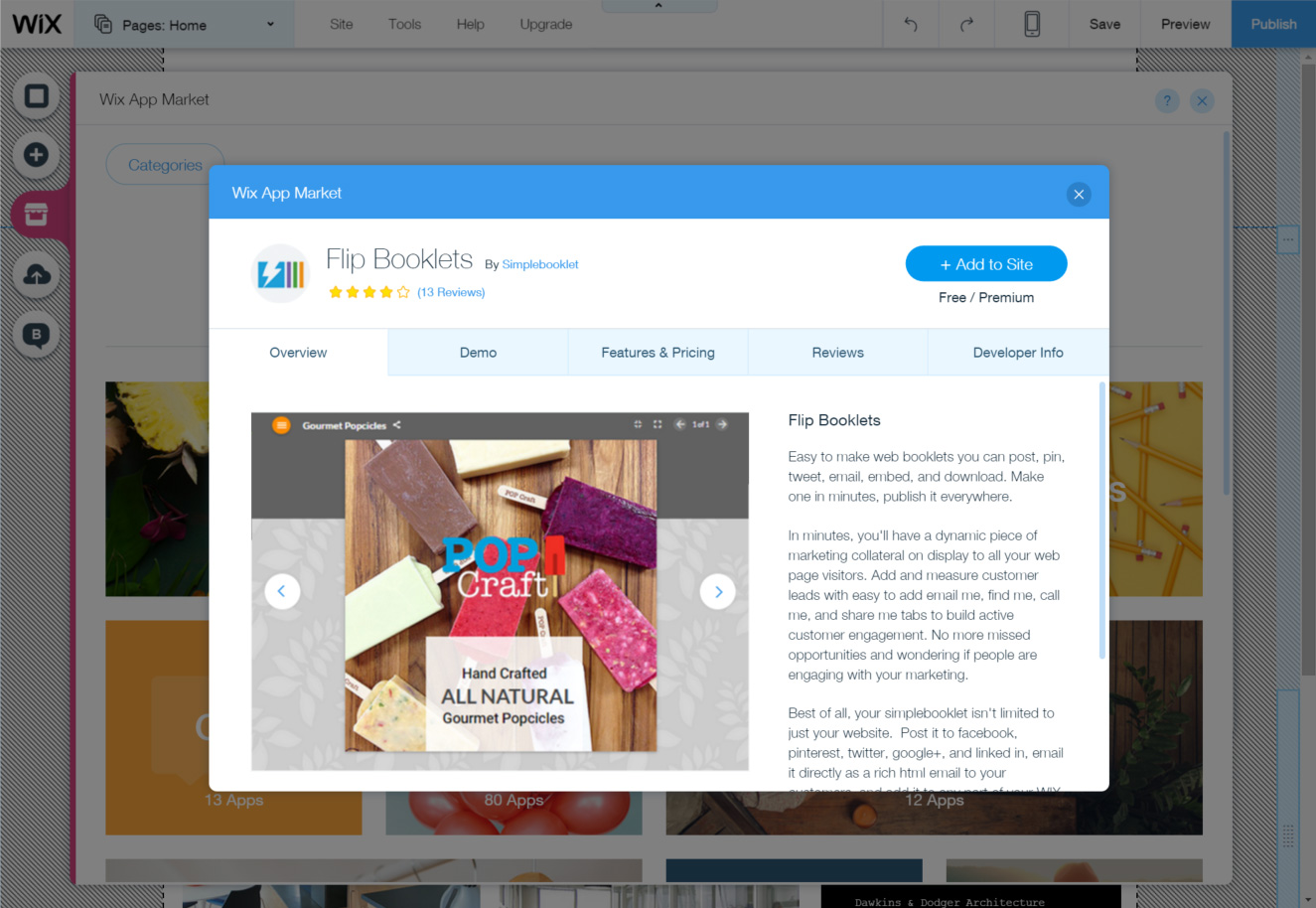The height and width of the screenshot is (908, 1316).
Task: Switch to the Developer Info tab
Action: coord(1018,353)
